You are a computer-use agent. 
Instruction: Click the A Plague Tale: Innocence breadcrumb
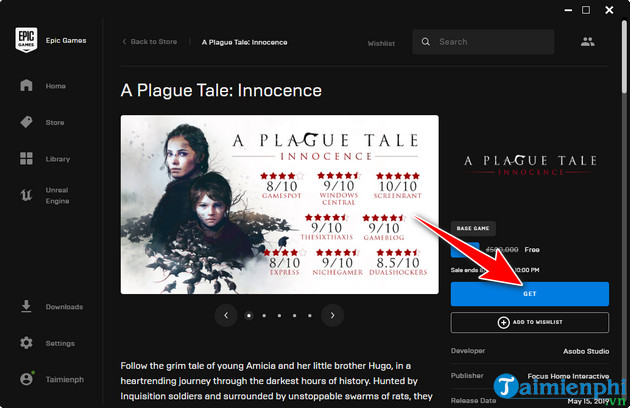click(x=244, y=42)
